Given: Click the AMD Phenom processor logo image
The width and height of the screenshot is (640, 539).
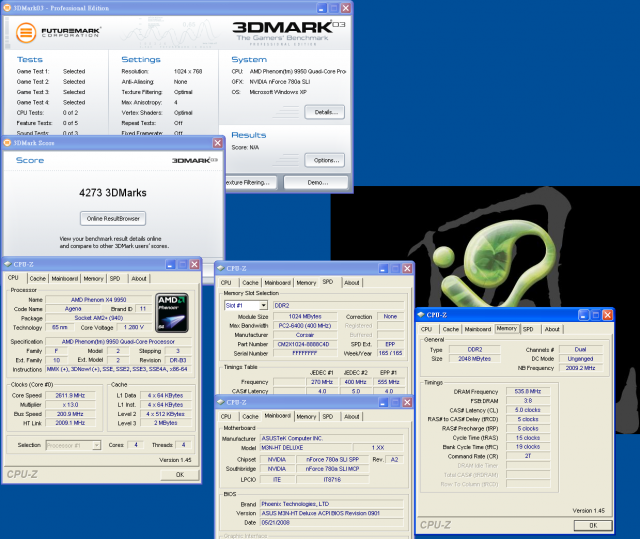Looking at the screenshot, I should pos(172,313).
